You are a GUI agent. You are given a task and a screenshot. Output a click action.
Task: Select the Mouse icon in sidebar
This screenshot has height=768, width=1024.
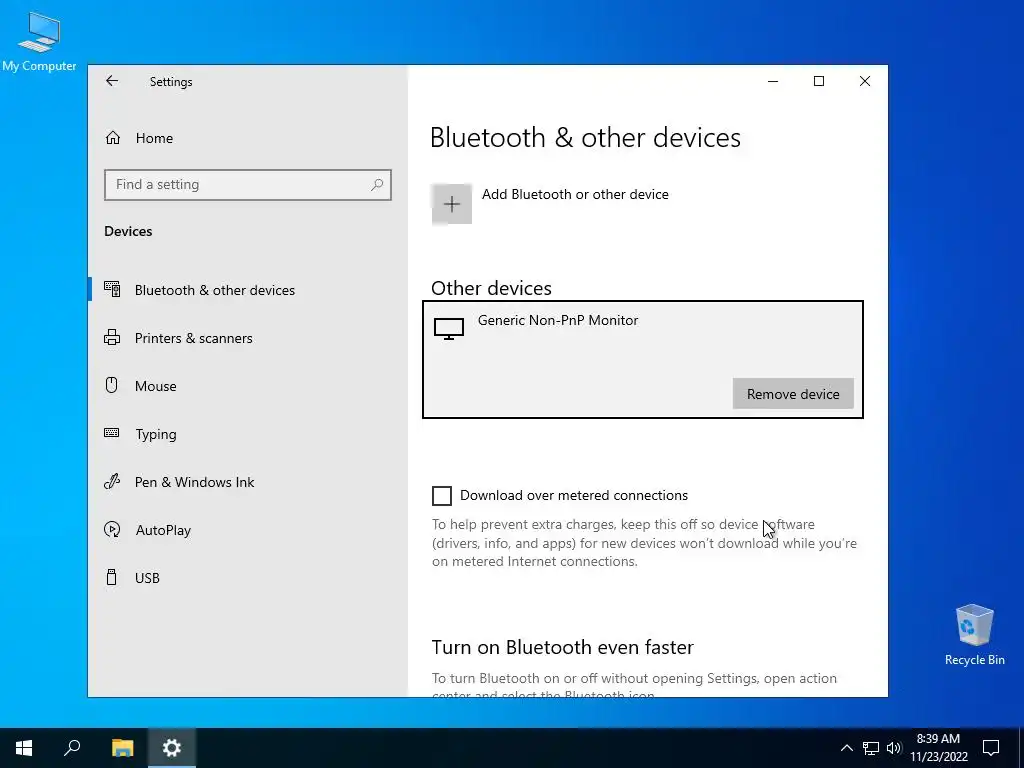point(112,385)
